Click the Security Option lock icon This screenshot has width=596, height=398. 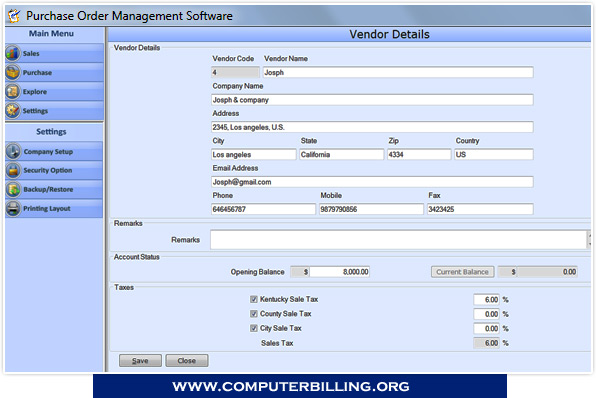tap(13, 170)
